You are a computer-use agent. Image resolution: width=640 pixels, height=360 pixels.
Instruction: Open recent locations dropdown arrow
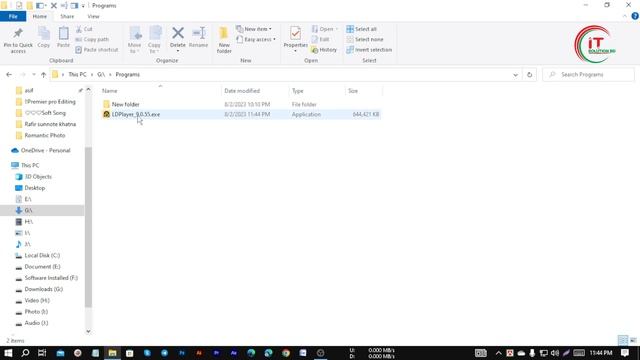click(x=34, y=75)
